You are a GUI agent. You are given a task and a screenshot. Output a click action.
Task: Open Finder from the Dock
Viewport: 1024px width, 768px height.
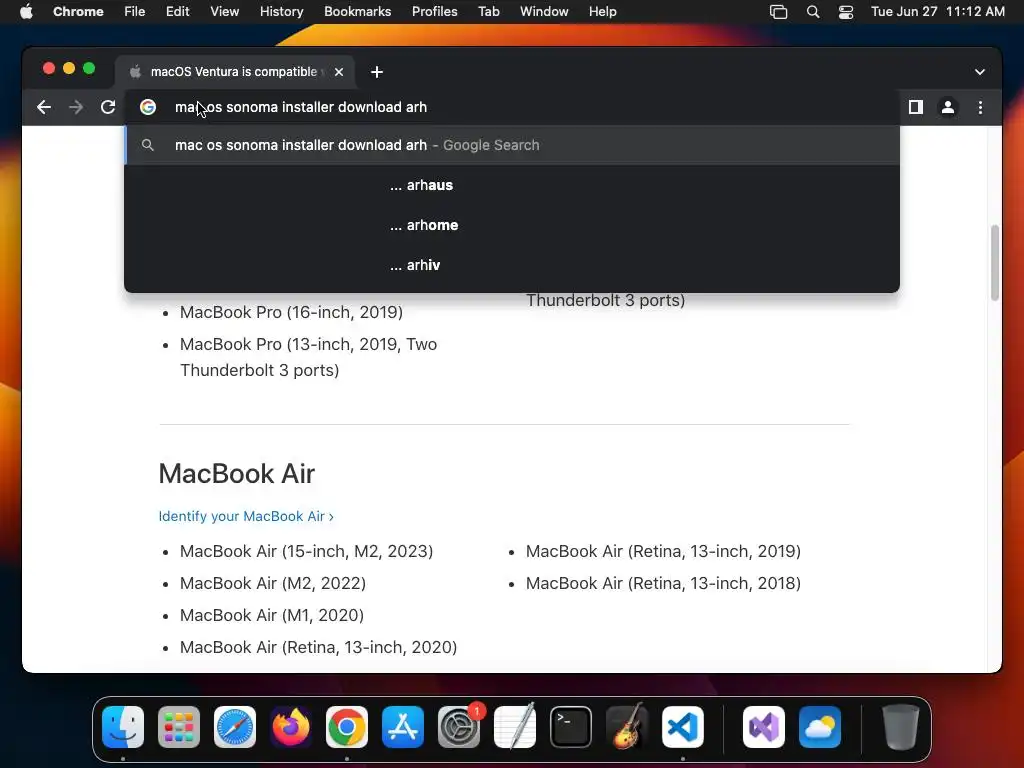tap(123, 727)
